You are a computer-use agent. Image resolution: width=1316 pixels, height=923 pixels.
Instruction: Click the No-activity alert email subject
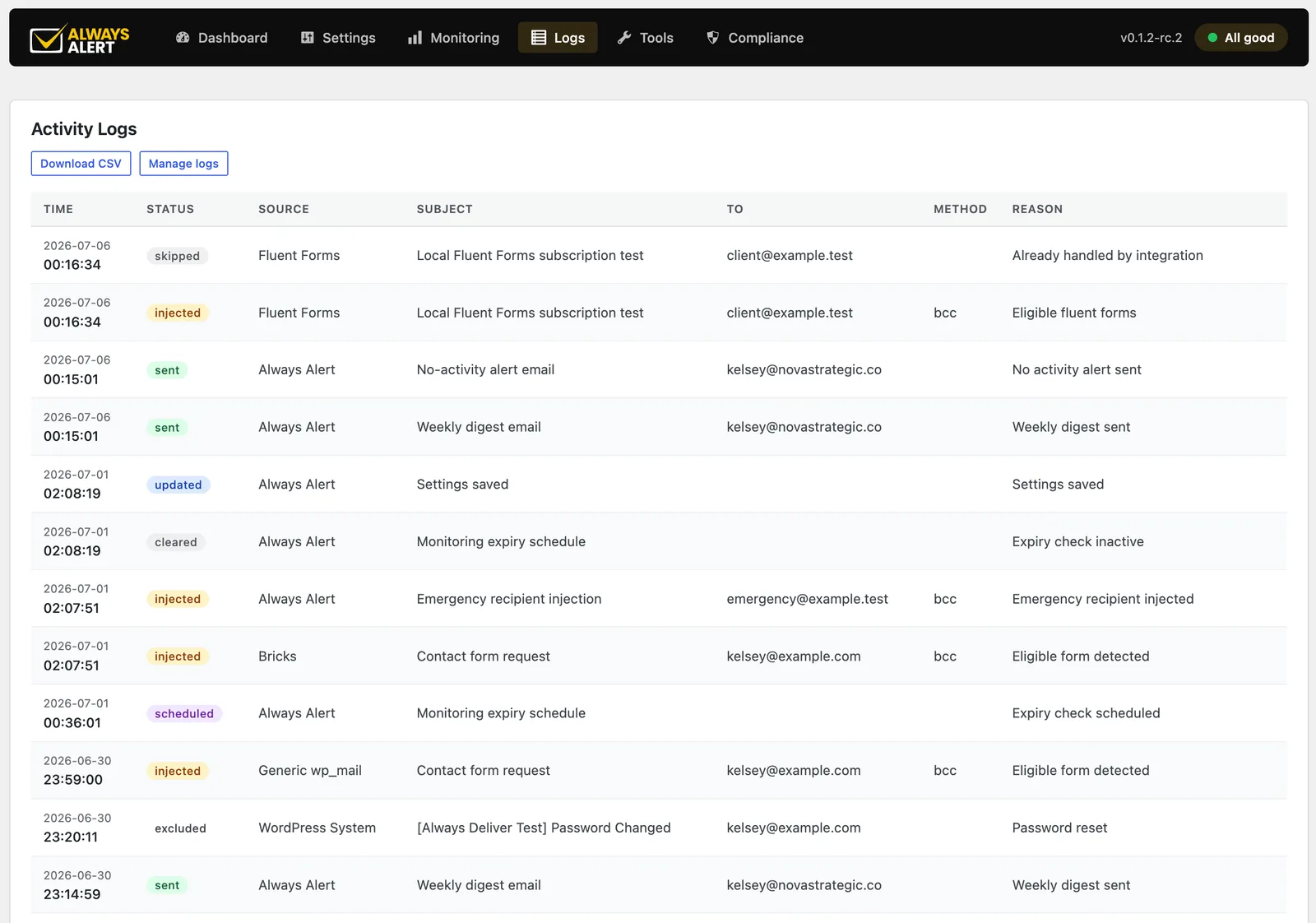(485, 369)
